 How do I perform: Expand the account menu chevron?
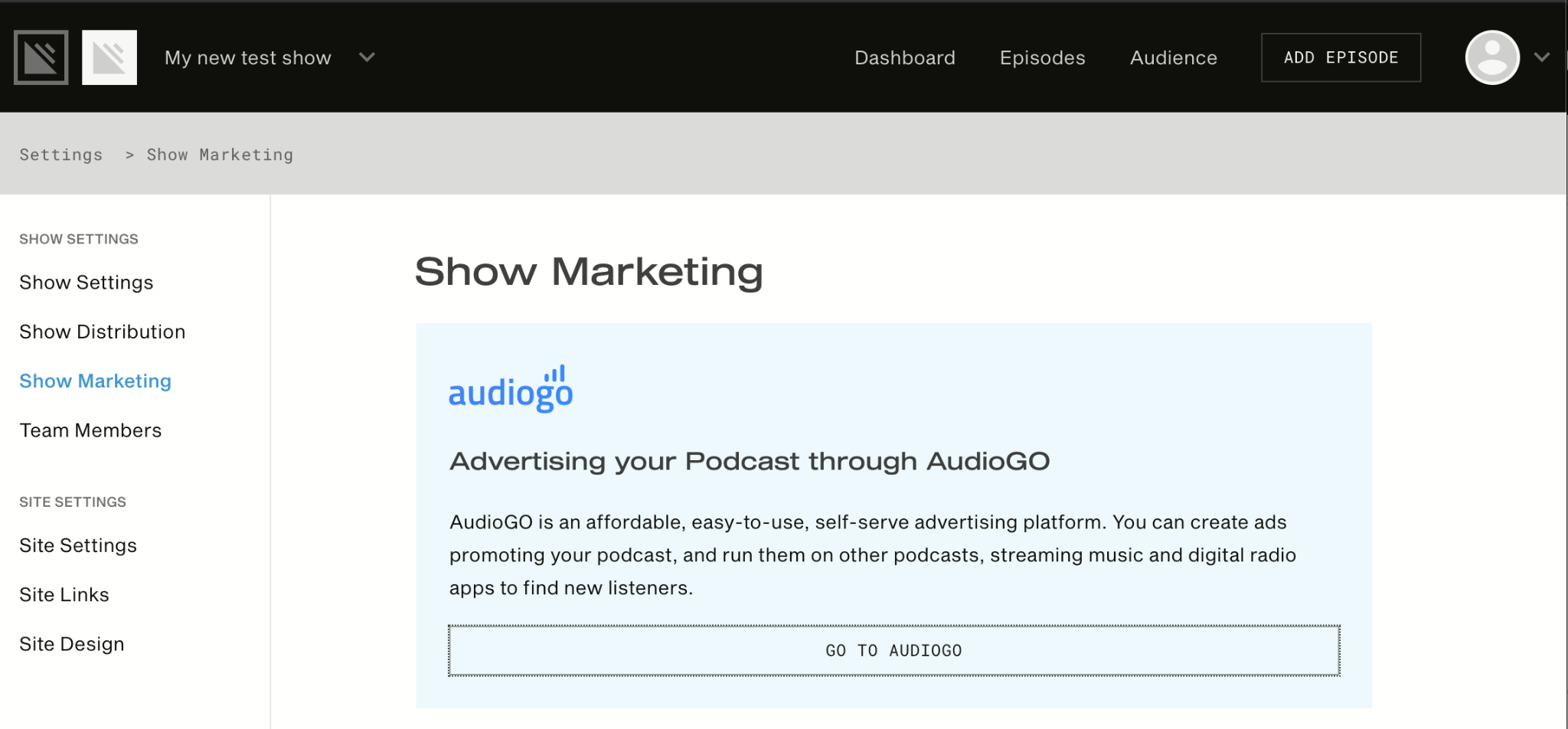click(x=1542, y=57)
